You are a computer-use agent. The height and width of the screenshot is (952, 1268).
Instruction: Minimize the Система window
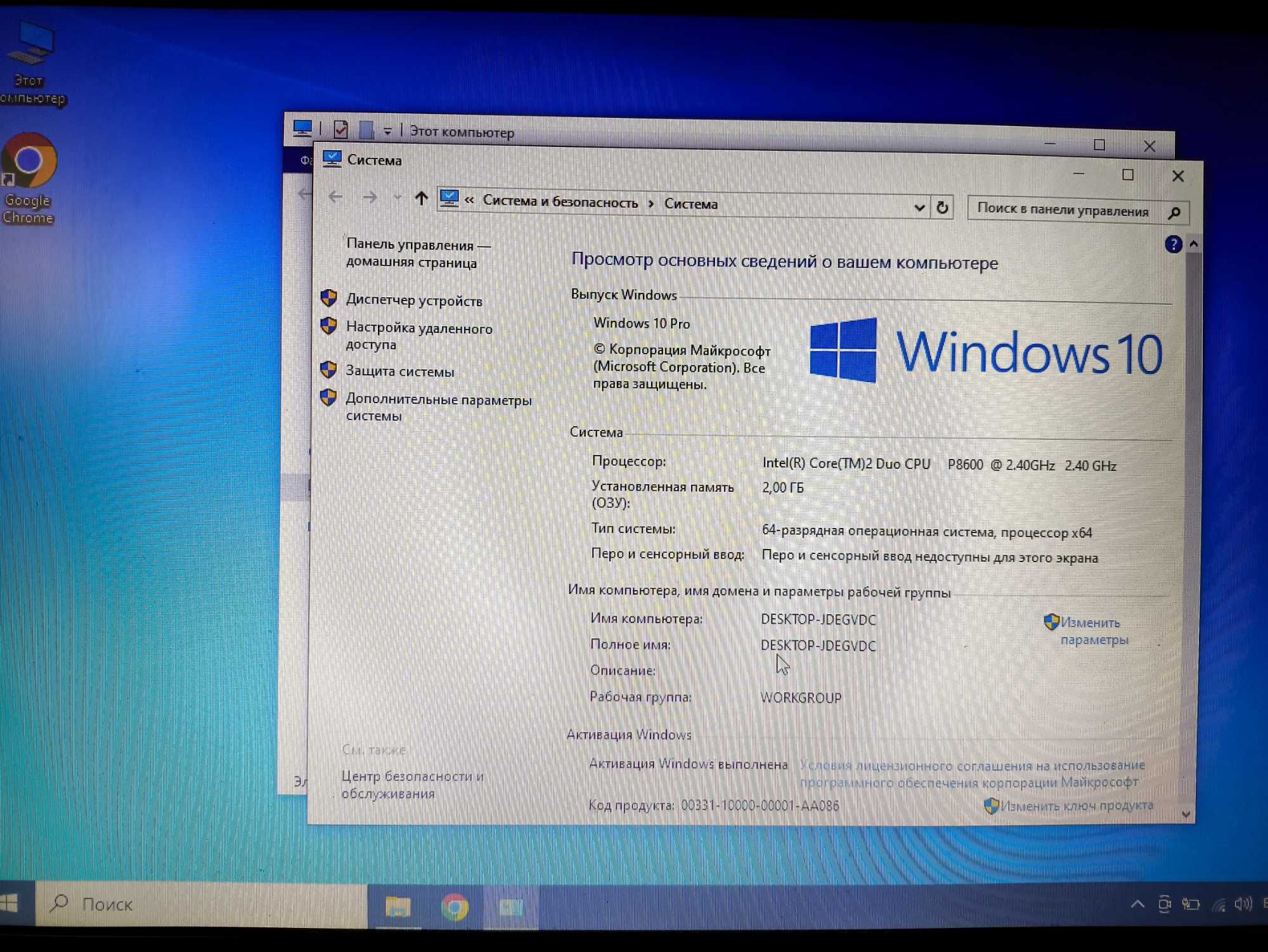[x=1078, y=173]
